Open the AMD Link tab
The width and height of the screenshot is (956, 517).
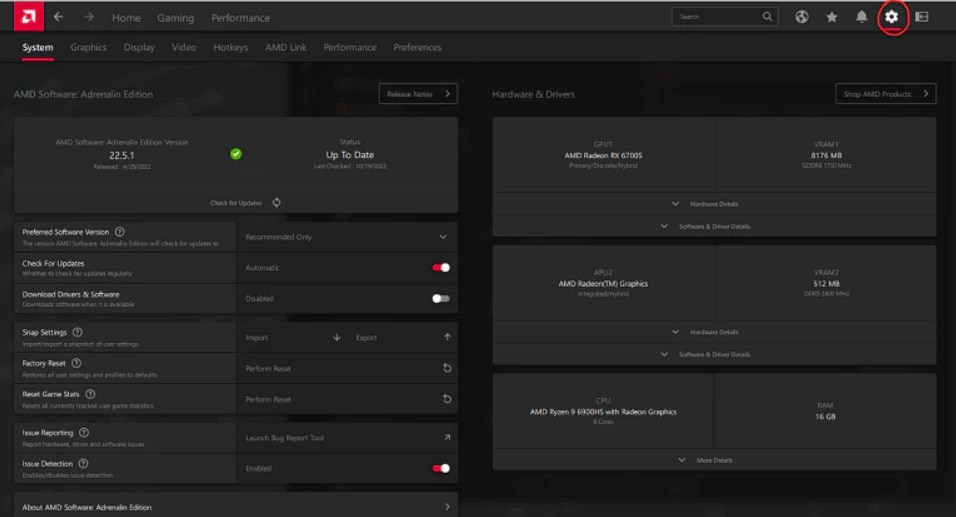pos(286,48)
